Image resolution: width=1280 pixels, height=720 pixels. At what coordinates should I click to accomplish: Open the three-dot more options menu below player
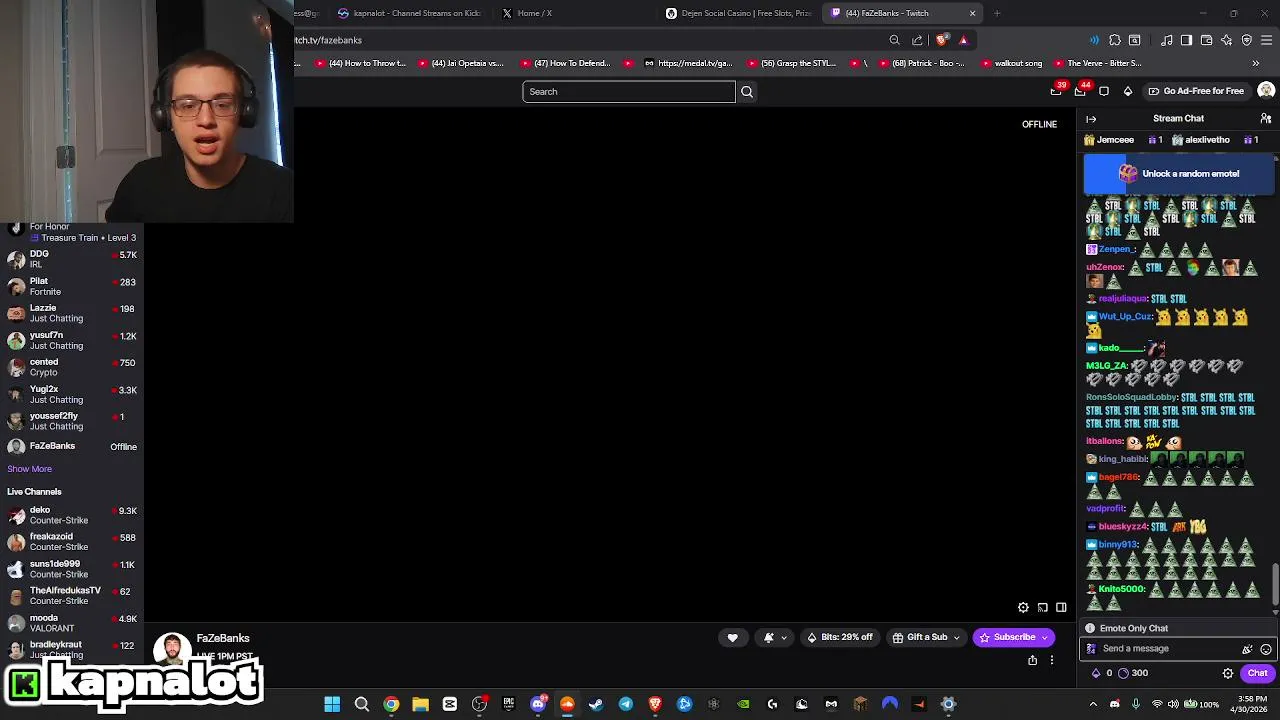[1051, 660]
